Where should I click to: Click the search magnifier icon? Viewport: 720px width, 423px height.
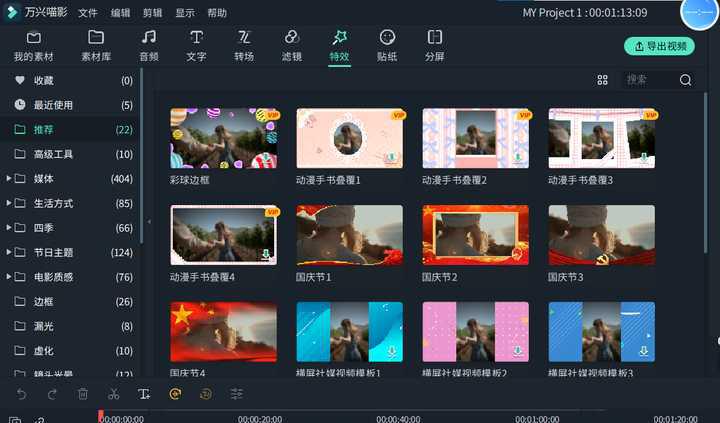[x=685, y=80]
